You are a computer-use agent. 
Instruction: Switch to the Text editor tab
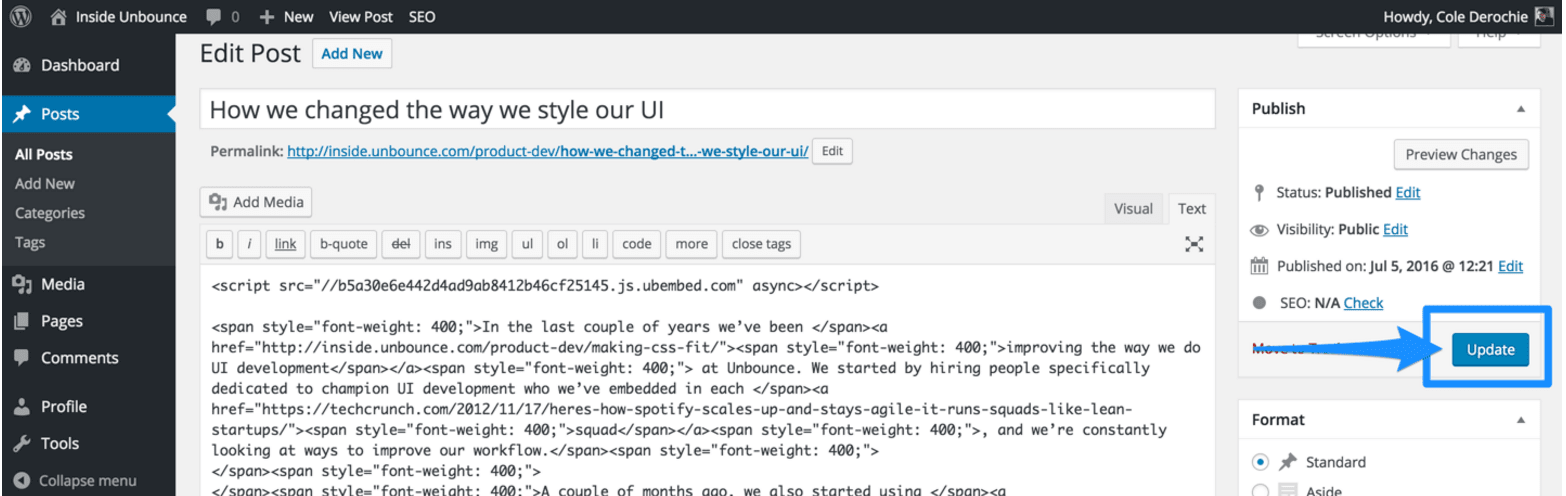[x=1192, y=209]
